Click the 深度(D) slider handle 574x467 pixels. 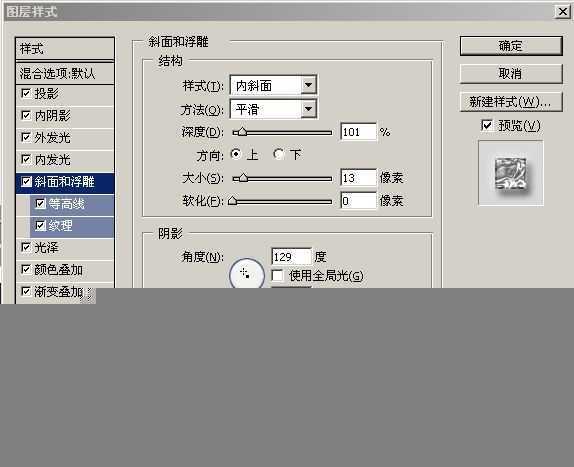click(x=242, y=132)
